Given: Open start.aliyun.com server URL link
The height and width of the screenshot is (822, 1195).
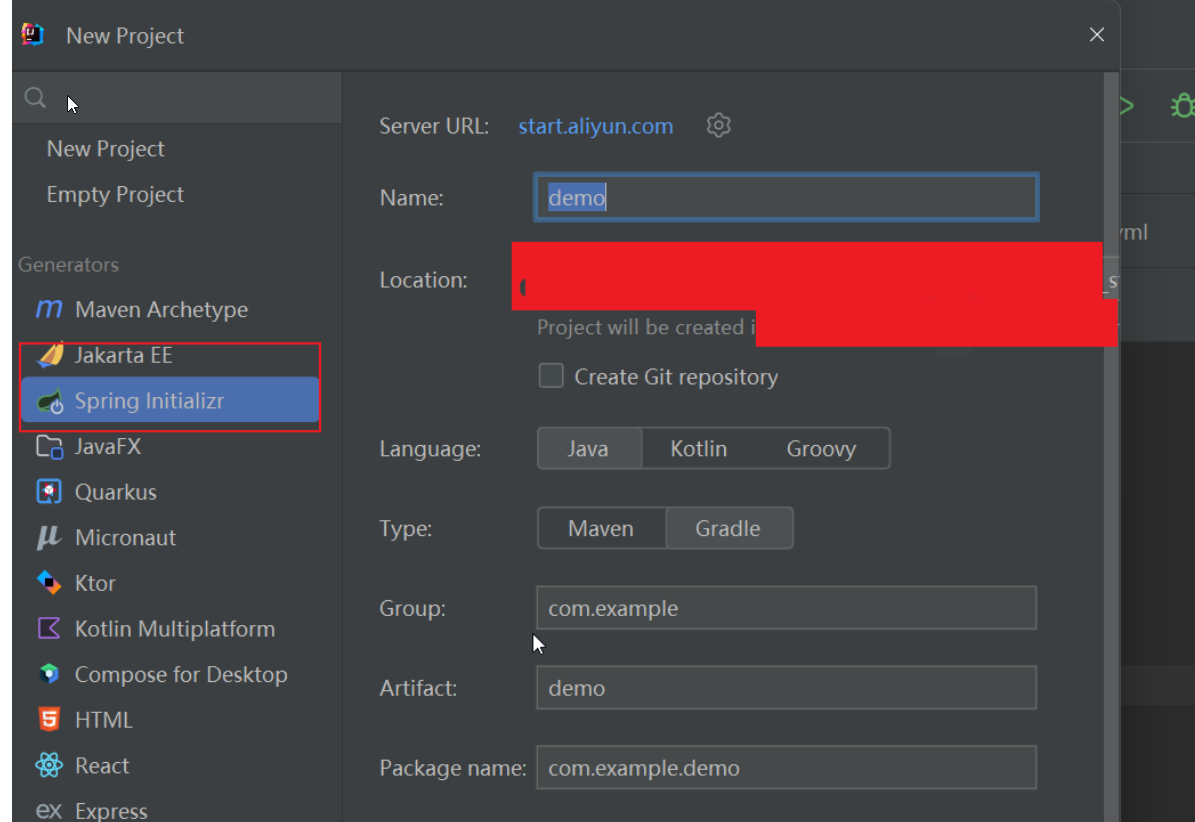Looking at the screenshot, I should 595,126.
